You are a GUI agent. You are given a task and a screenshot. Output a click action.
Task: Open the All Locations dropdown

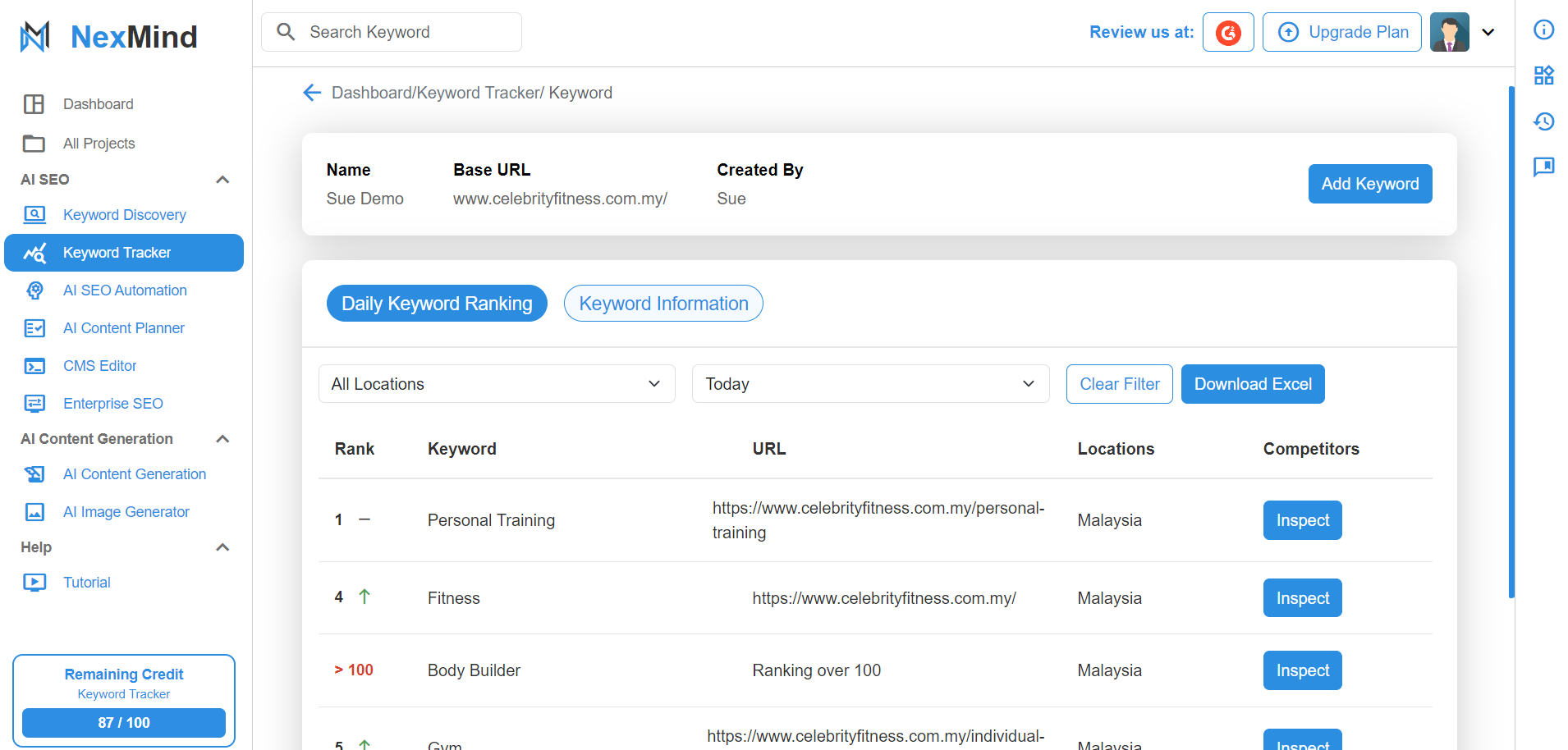(497, 384)
